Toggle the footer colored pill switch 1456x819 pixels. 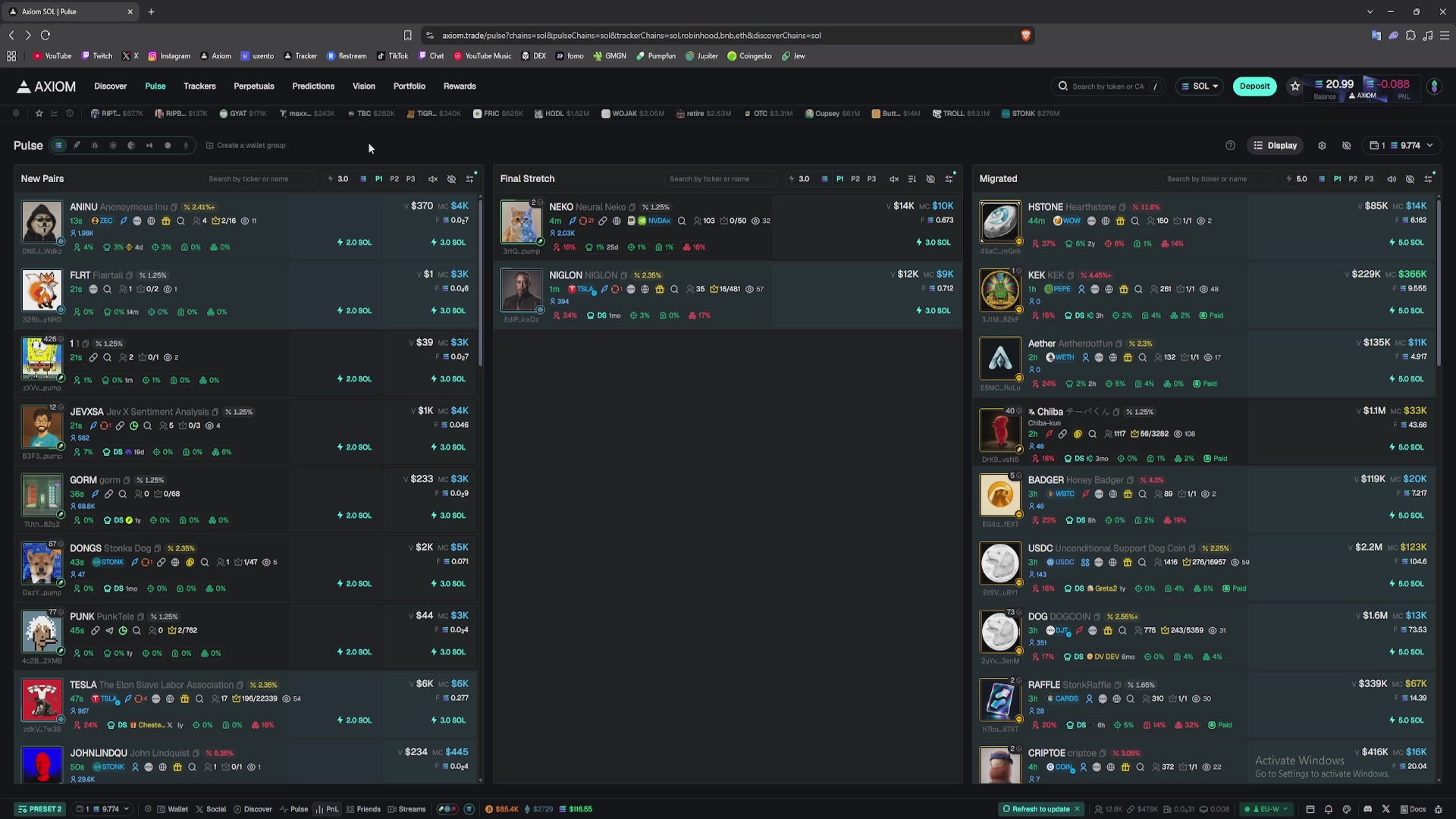[x=447, y=809]
